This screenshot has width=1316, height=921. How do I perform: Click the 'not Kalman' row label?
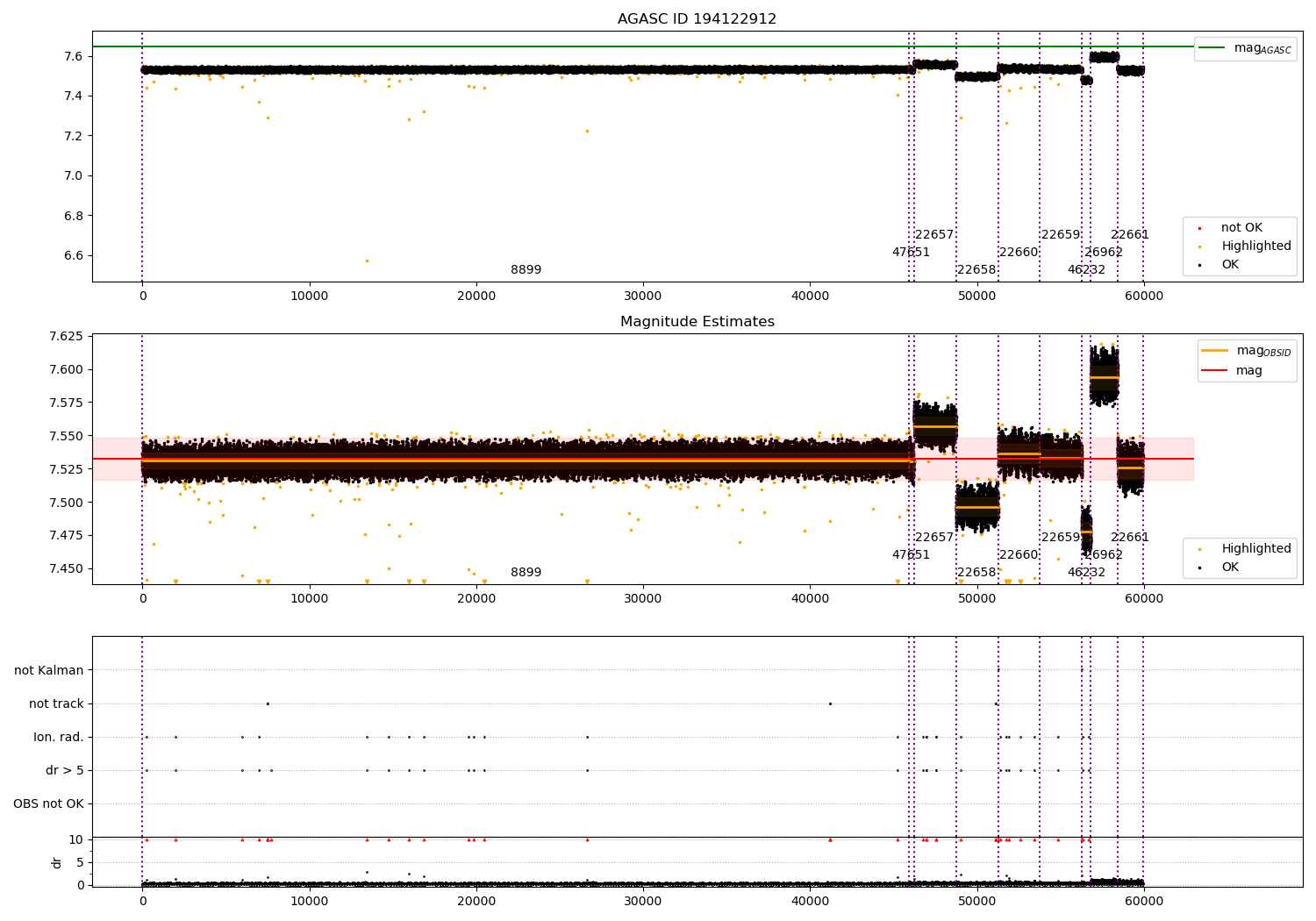[x=49, y=671]
